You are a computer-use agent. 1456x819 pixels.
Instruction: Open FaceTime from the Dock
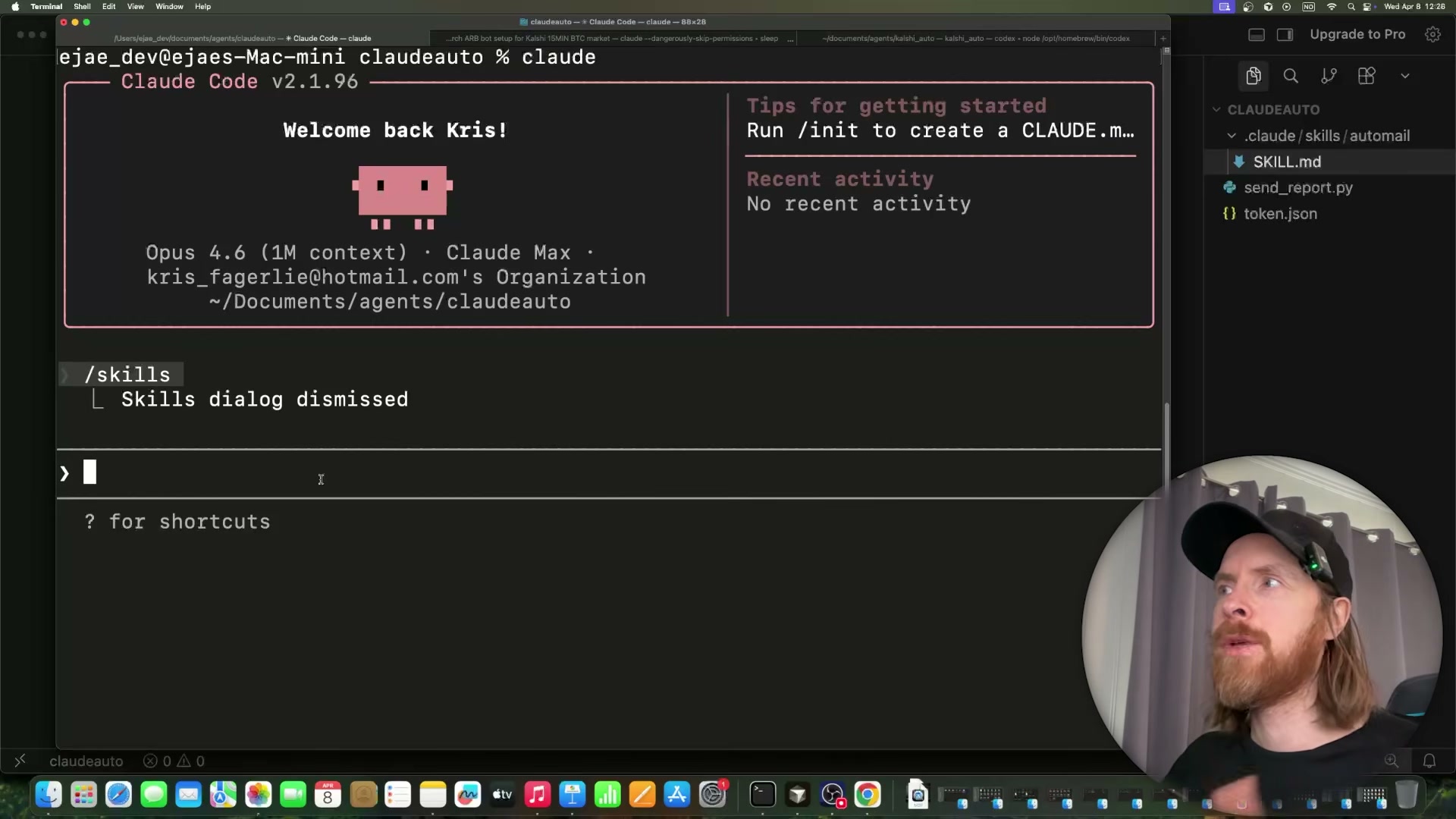tap(293, 795)
